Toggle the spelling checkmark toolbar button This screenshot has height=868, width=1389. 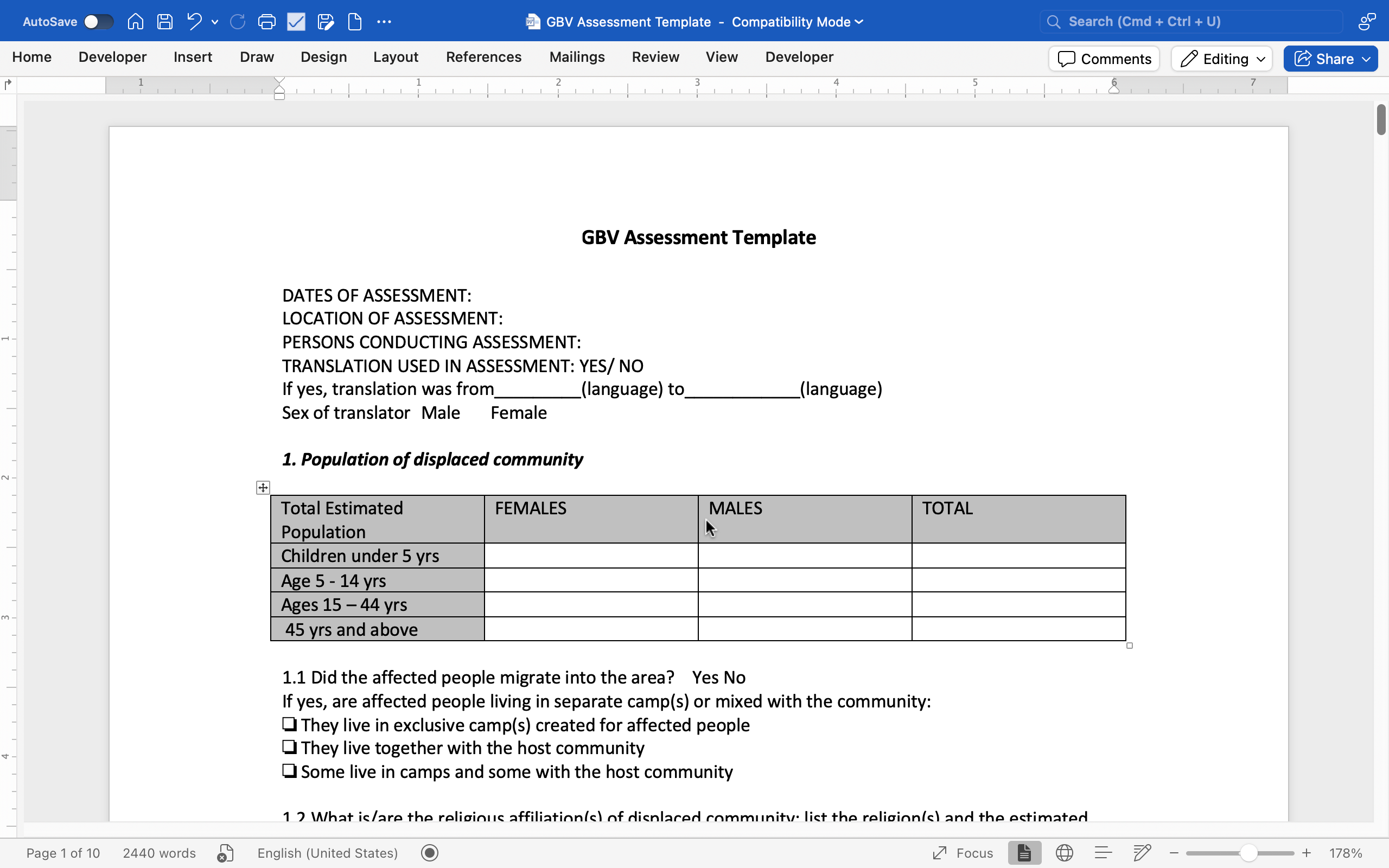[x=296, y=22]
